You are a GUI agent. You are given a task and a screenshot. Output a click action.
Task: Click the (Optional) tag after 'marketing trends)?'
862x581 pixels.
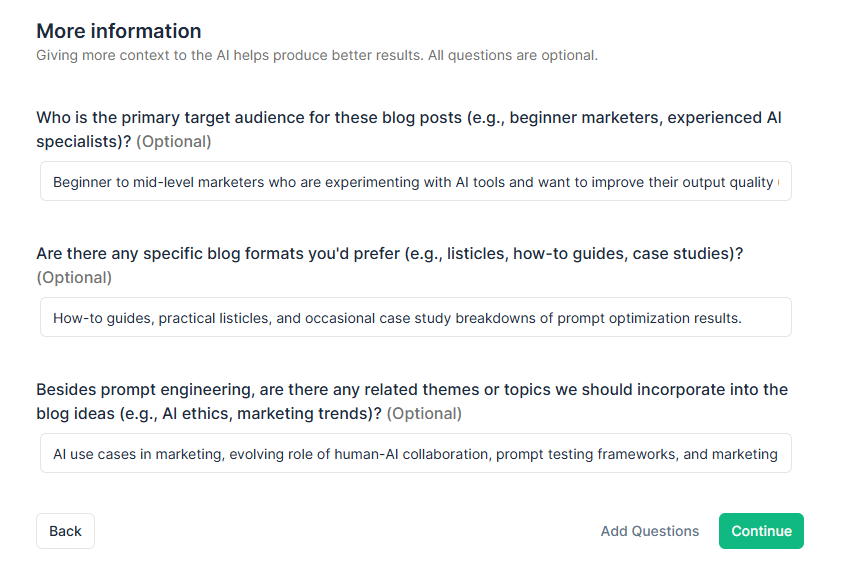coord(424,413)
